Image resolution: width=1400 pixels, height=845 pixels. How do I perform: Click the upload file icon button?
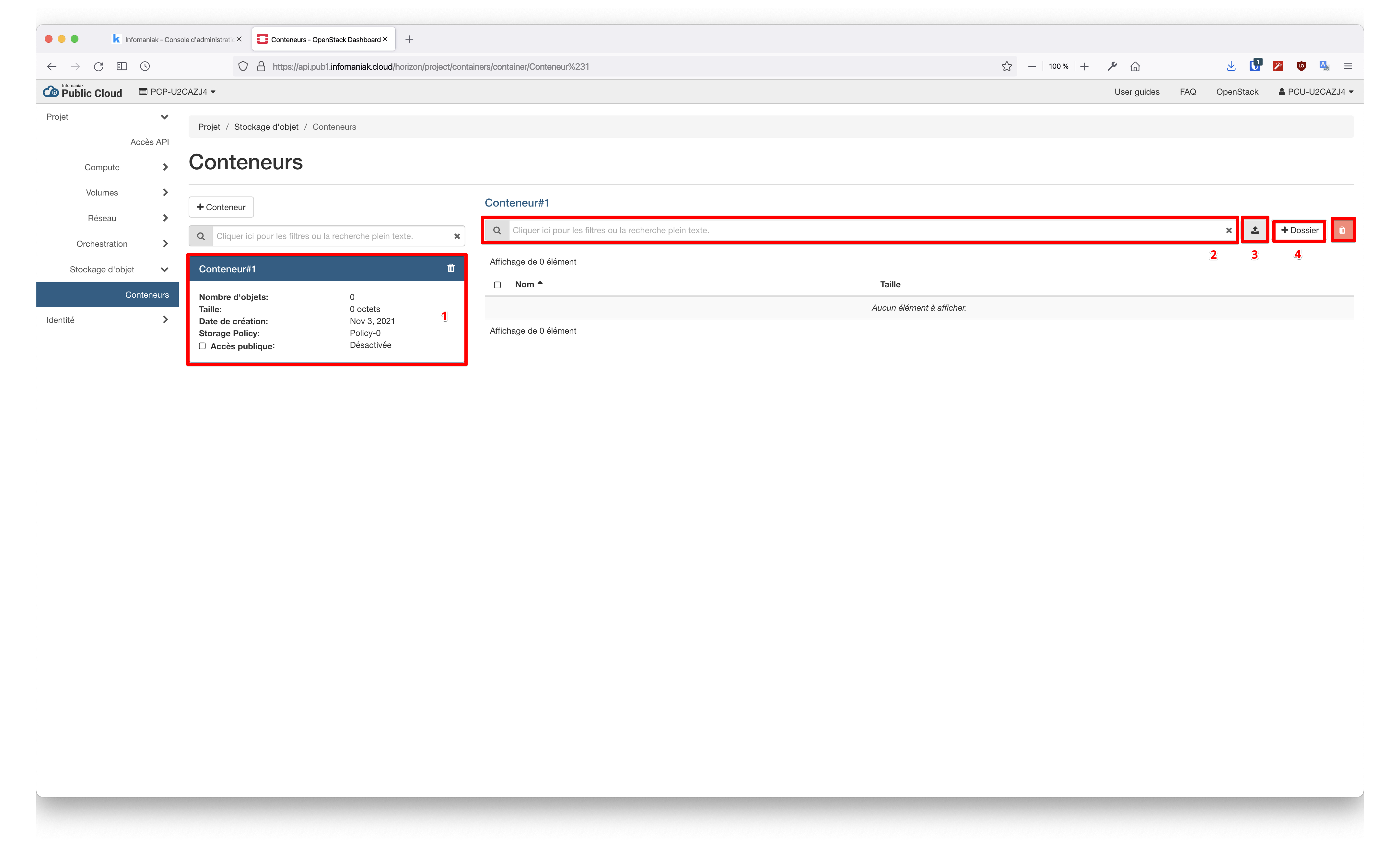pyautogui.click(x=1254, y=230)
